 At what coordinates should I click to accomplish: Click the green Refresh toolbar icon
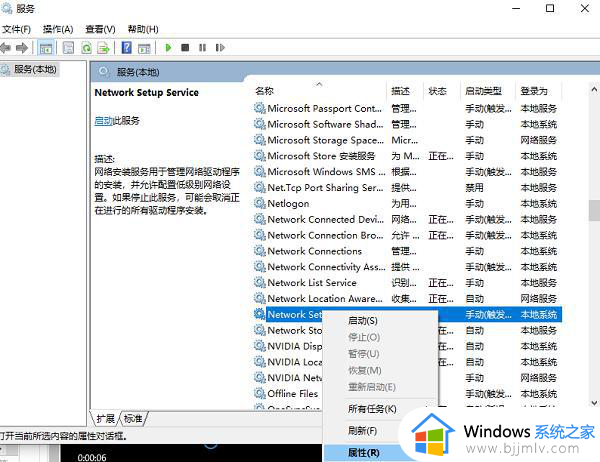[86, 48]
